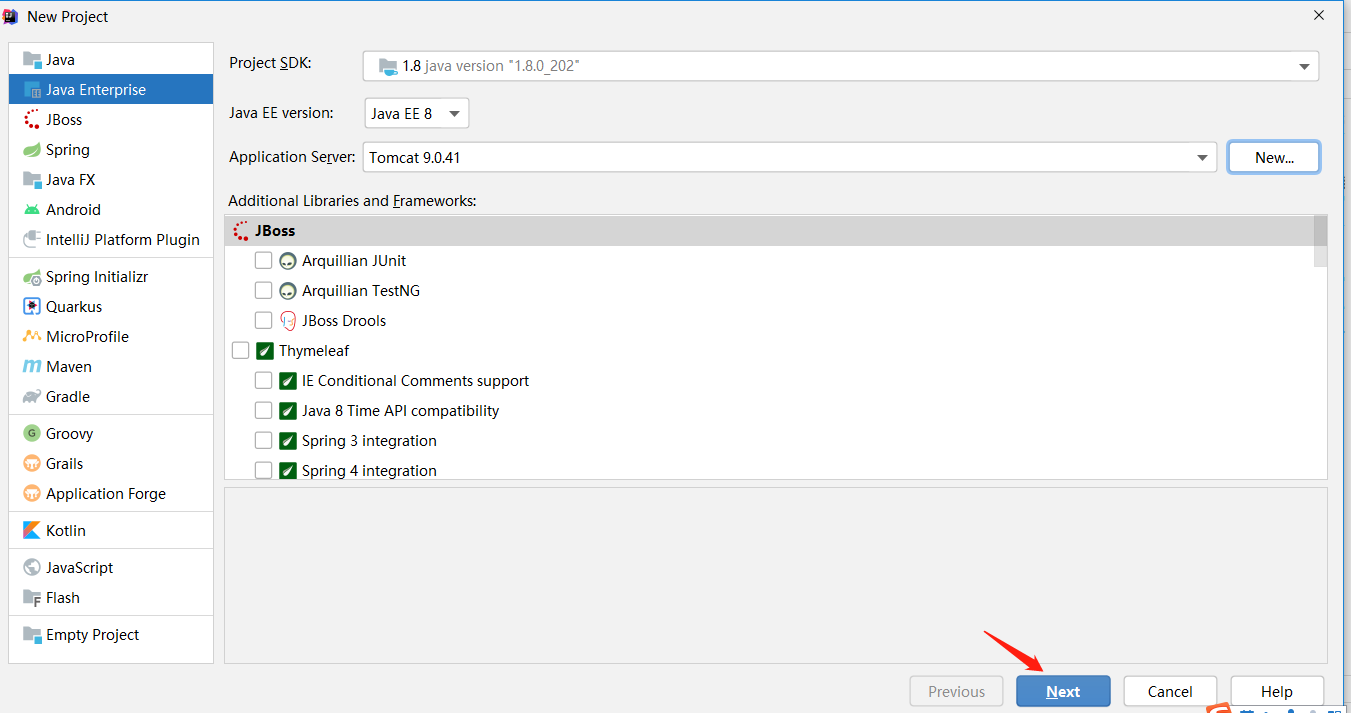Click the Help button

coord(1277,692)
